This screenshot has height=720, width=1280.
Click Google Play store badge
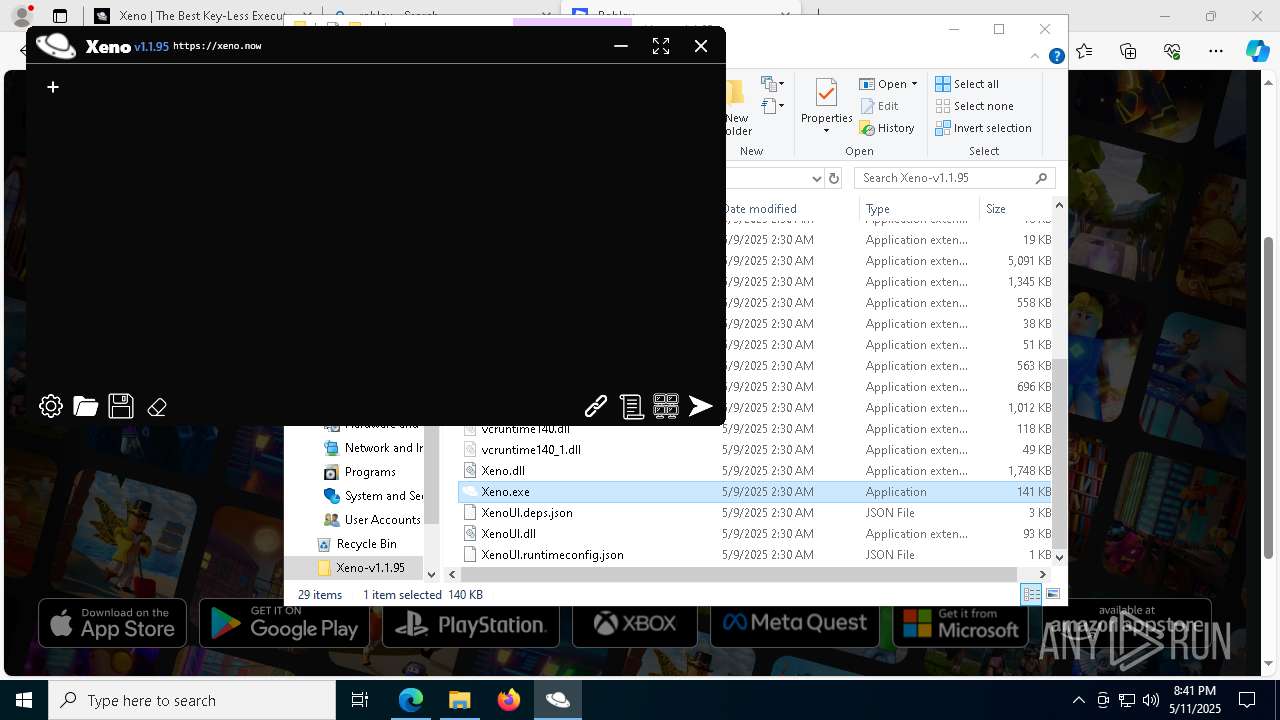(284, 624)
